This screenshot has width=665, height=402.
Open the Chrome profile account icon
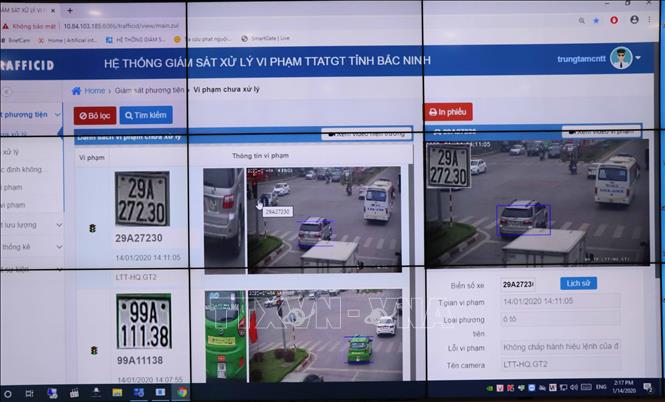point(634,20)
